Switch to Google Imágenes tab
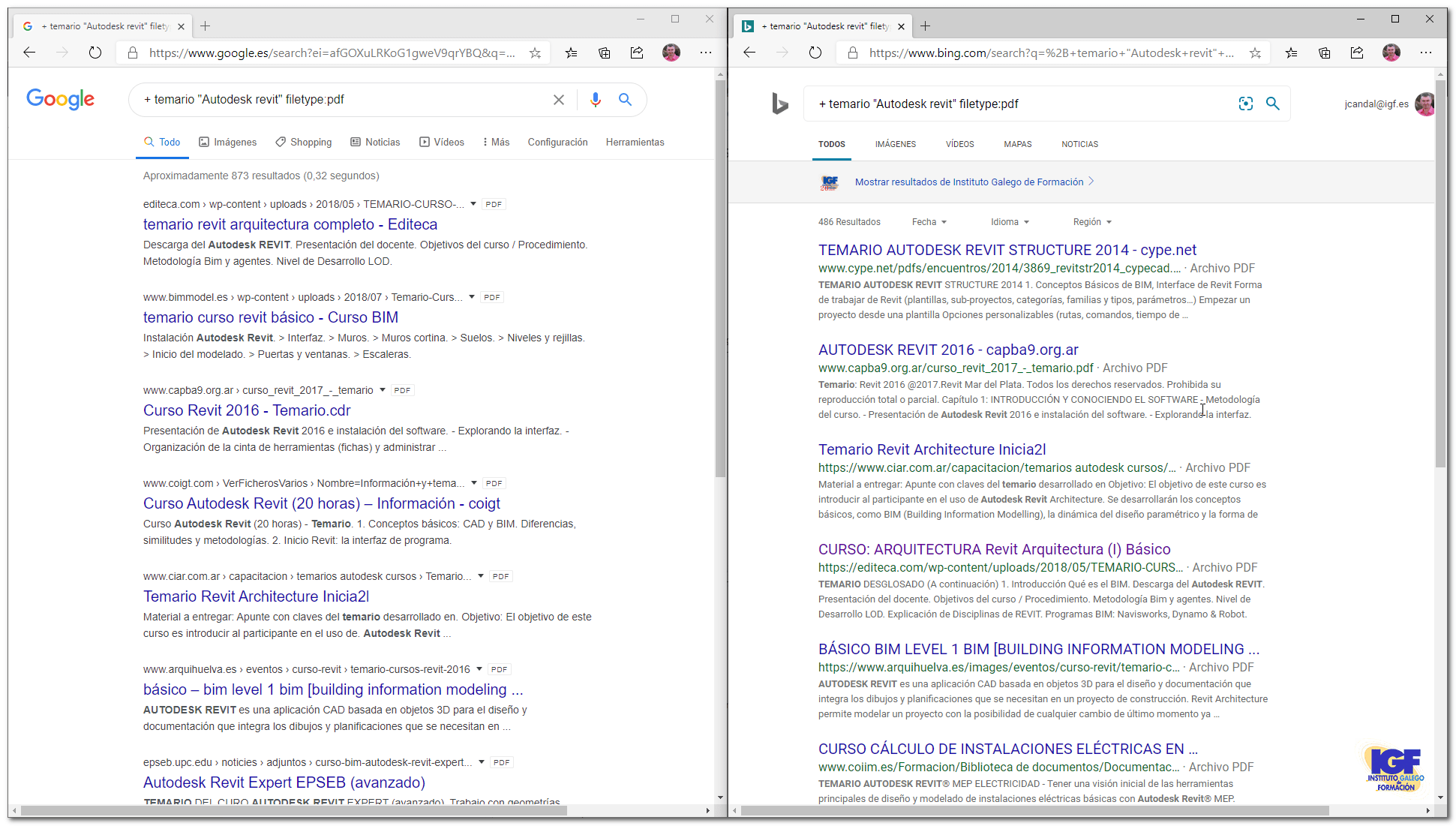The height and width of the screenshot is (826, 1456). click(x=228, y=142)
